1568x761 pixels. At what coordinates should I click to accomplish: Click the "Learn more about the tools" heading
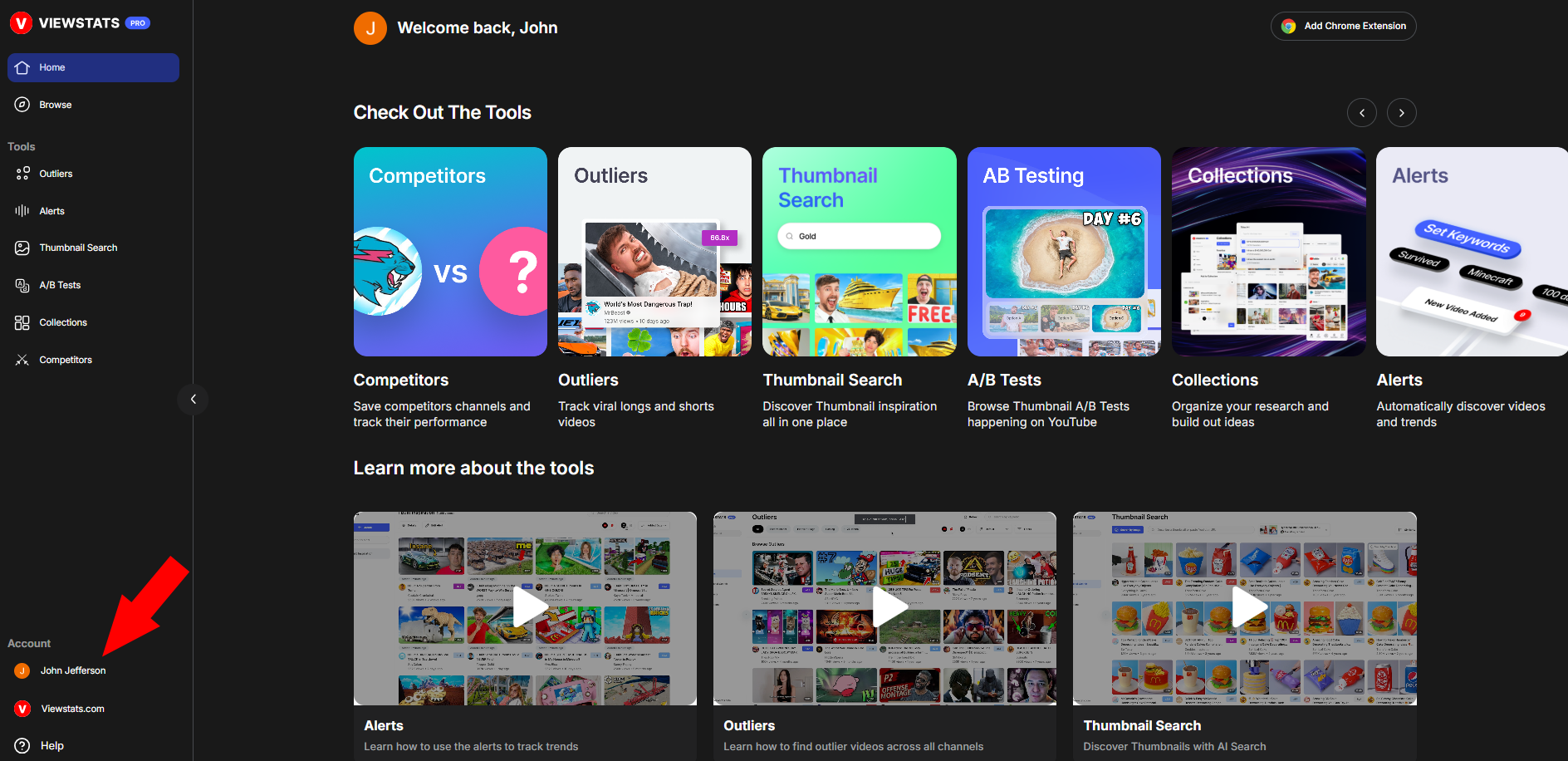(473, 469)
